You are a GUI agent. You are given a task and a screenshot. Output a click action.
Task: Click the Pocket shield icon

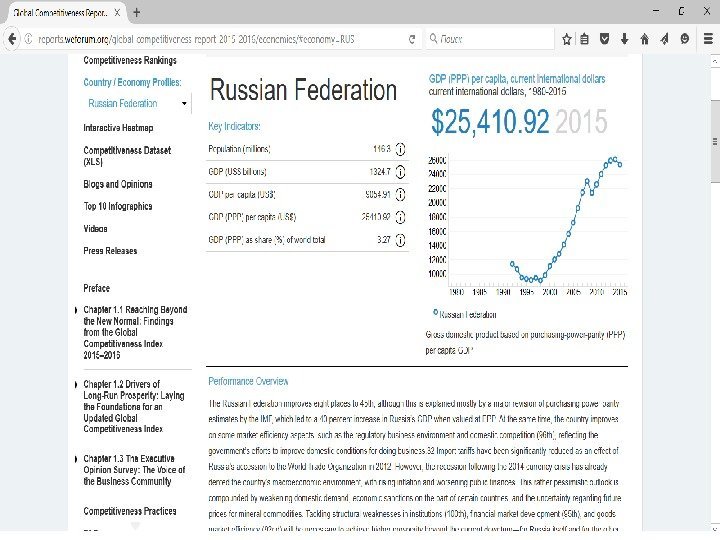coord(604,39)
